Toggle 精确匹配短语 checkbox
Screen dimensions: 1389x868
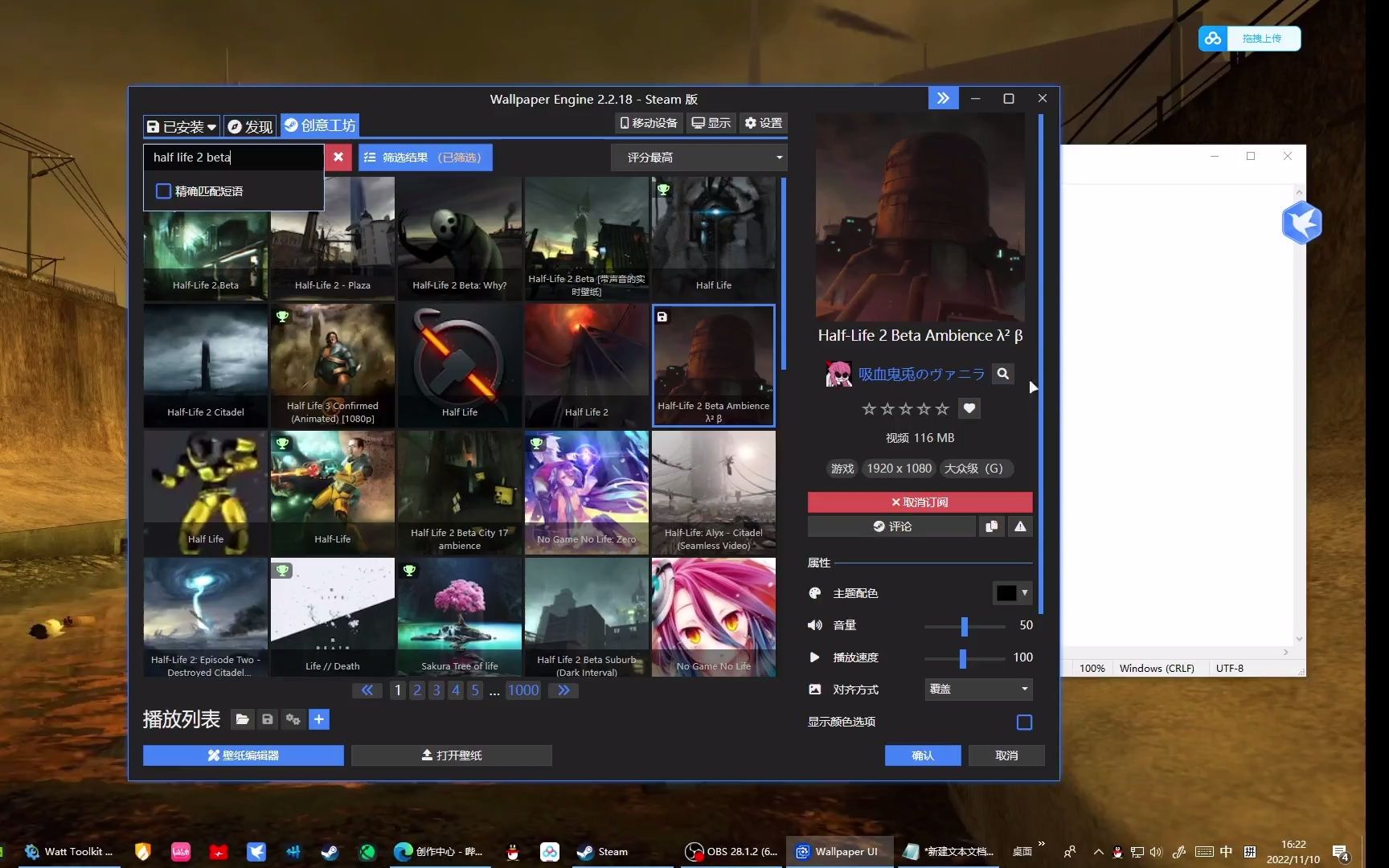click(x=163, y=191)
